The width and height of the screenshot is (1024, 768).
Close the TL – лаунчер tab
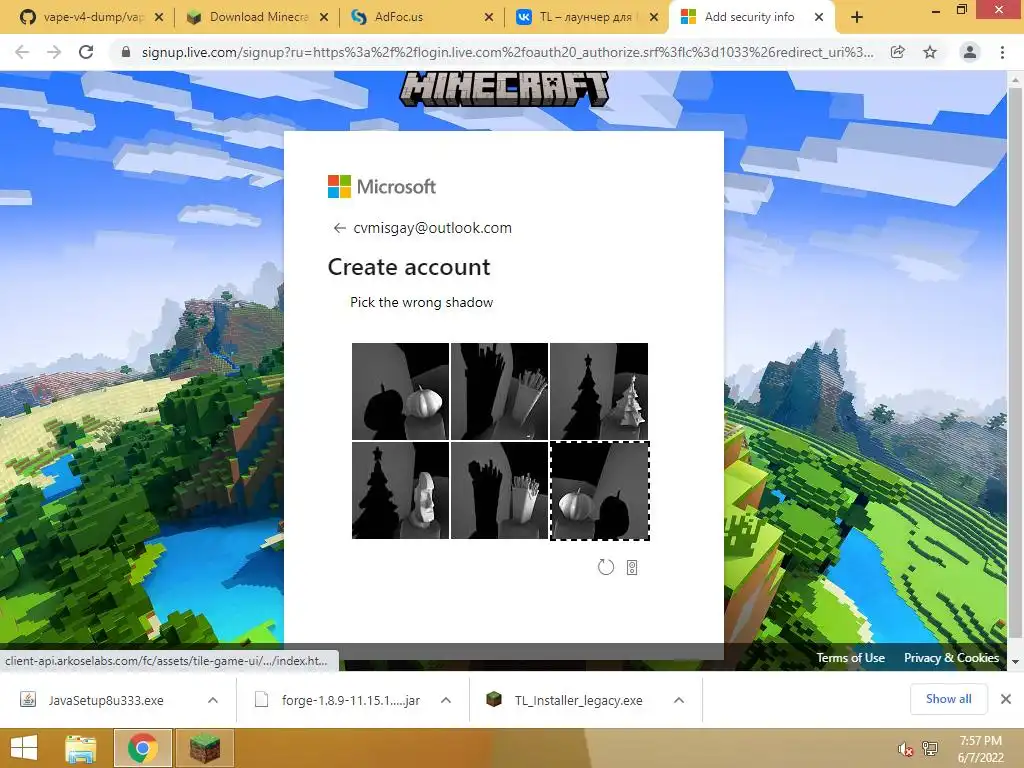(654, 18)
